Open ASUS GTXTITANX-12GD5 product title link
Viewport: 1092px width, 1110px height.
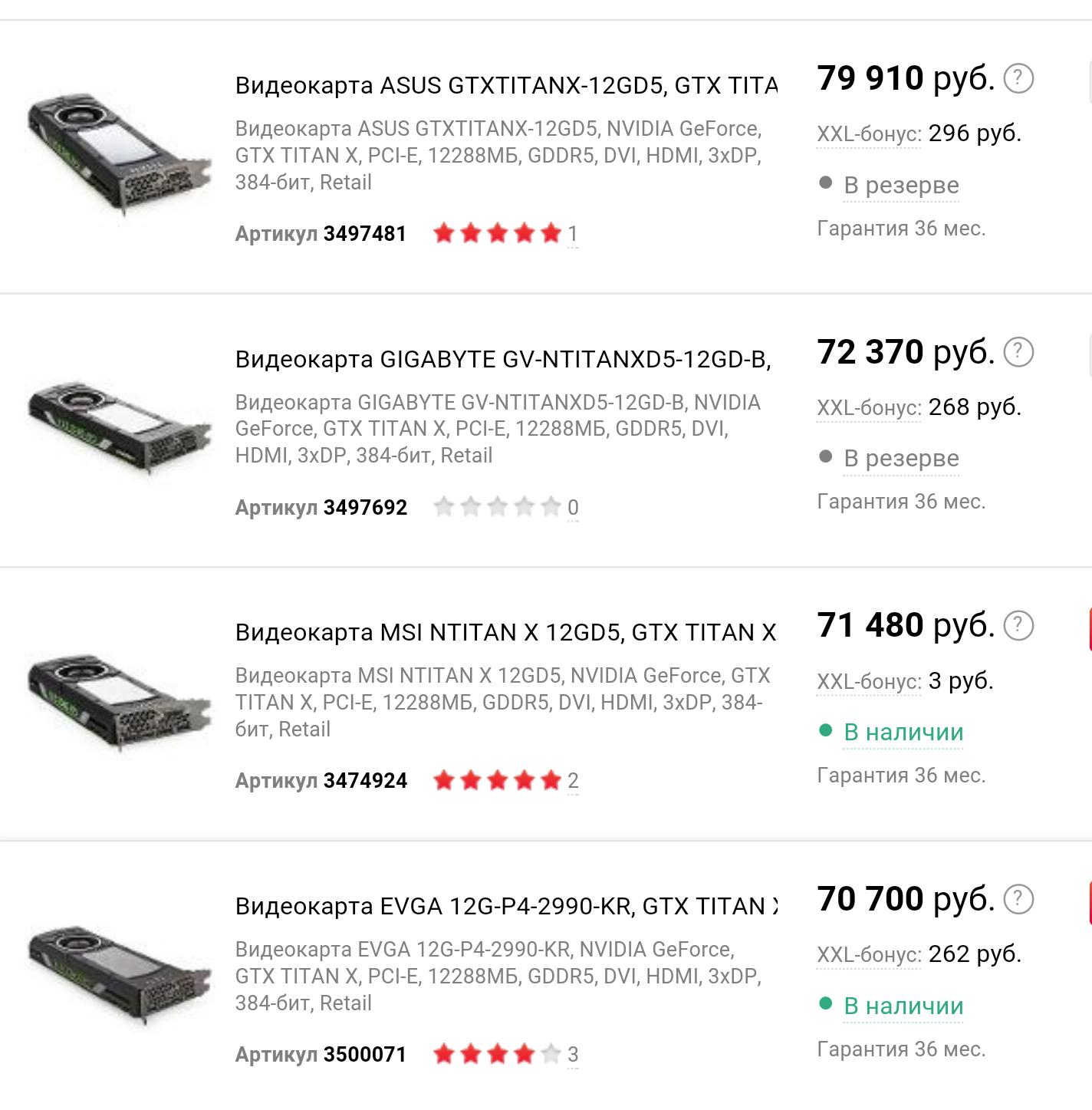point(506,85)
